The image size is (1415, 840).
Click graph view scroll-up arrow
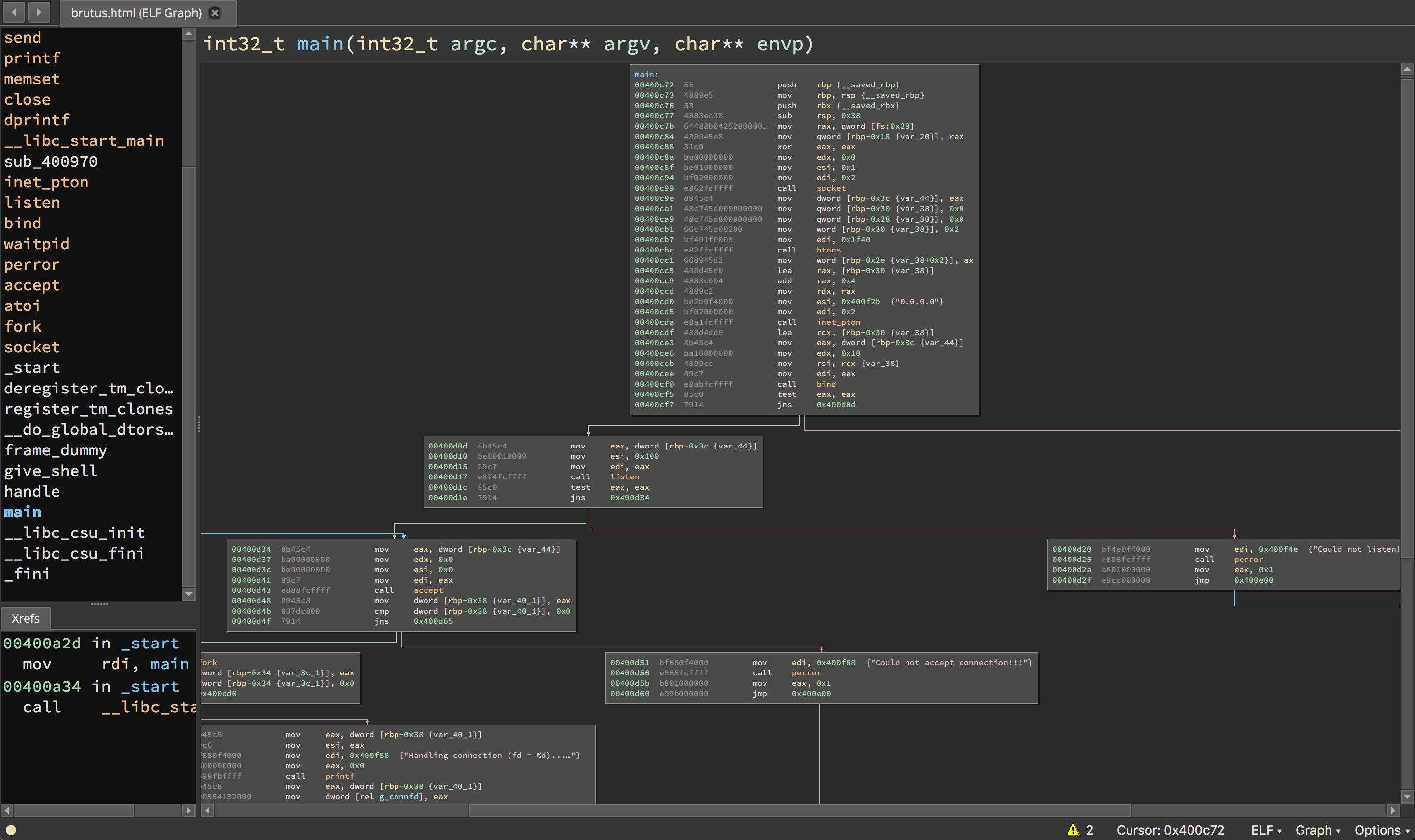click(x=1407, y=69)
